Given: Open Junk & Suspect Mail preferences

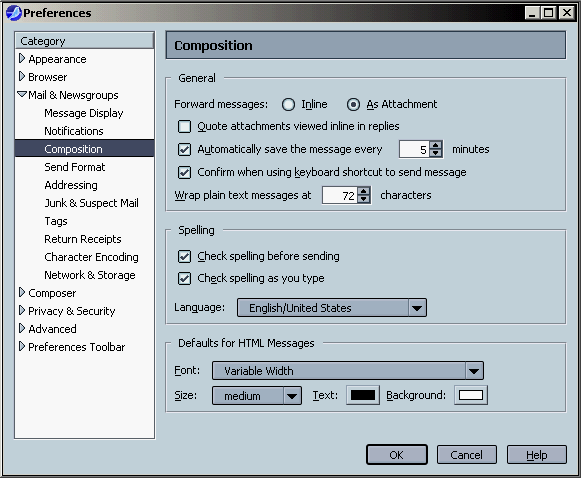Looking at the screenshot, I should click(x=91, y=203).
